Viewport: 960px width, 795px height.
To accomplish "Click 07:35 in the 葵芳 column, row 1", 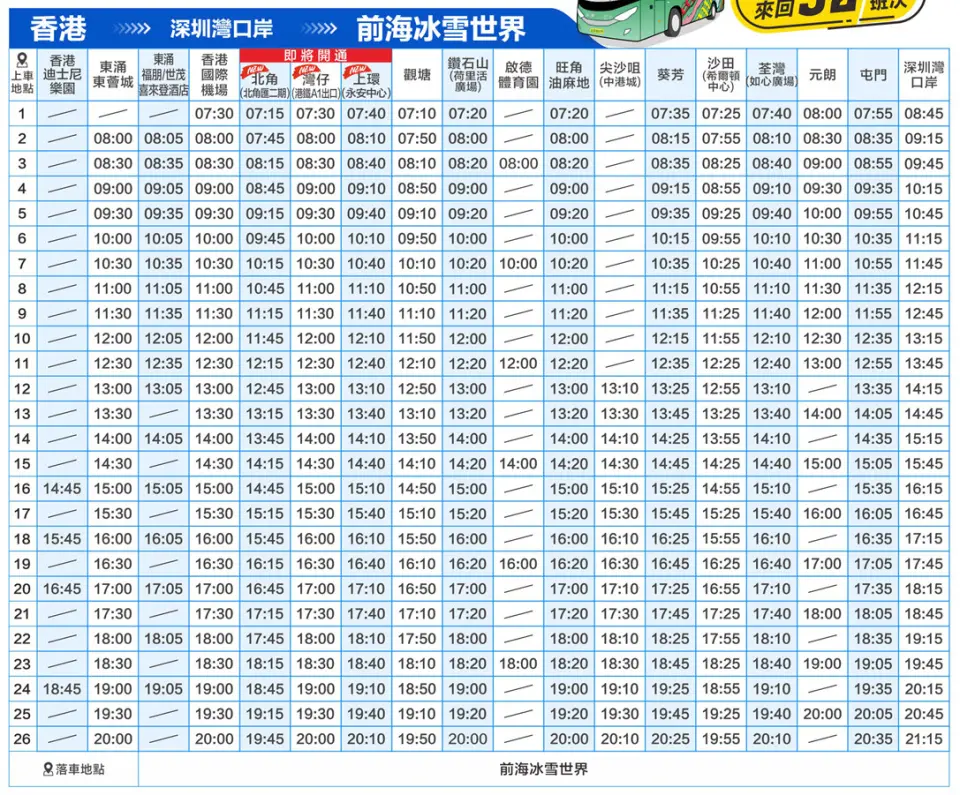I will point(670,114).
